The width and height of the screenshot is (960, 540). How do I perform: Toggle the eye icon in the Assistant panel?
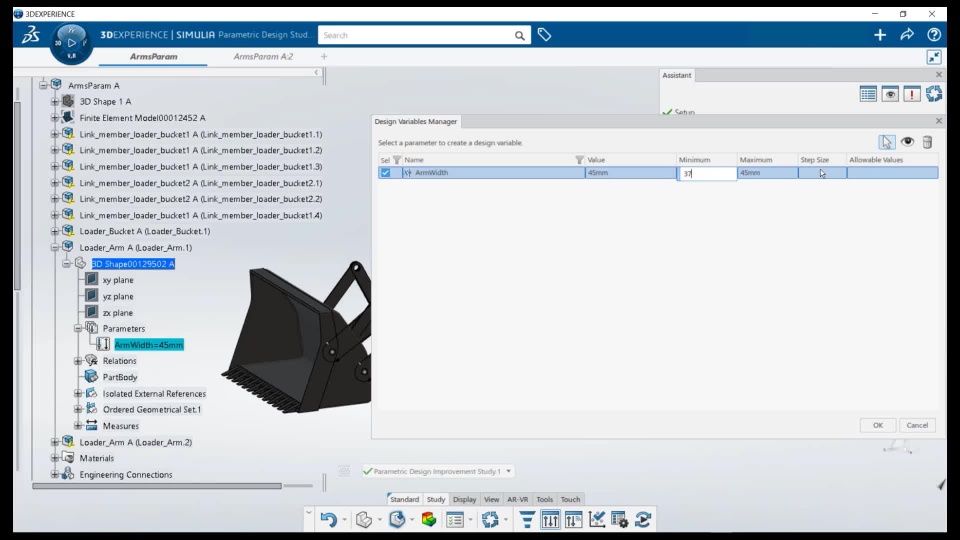pyautogui.click(x=890, y=94)
